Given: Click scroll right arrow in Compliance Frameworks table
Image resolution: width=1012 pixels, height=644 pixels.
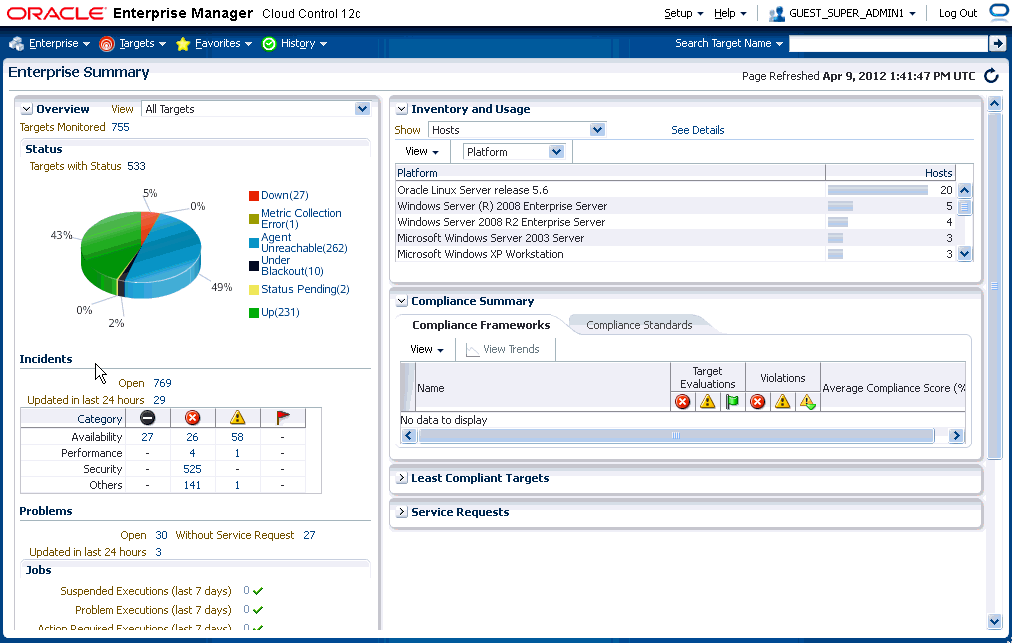Looking at the screenshot, I should (x=956, y=436).
